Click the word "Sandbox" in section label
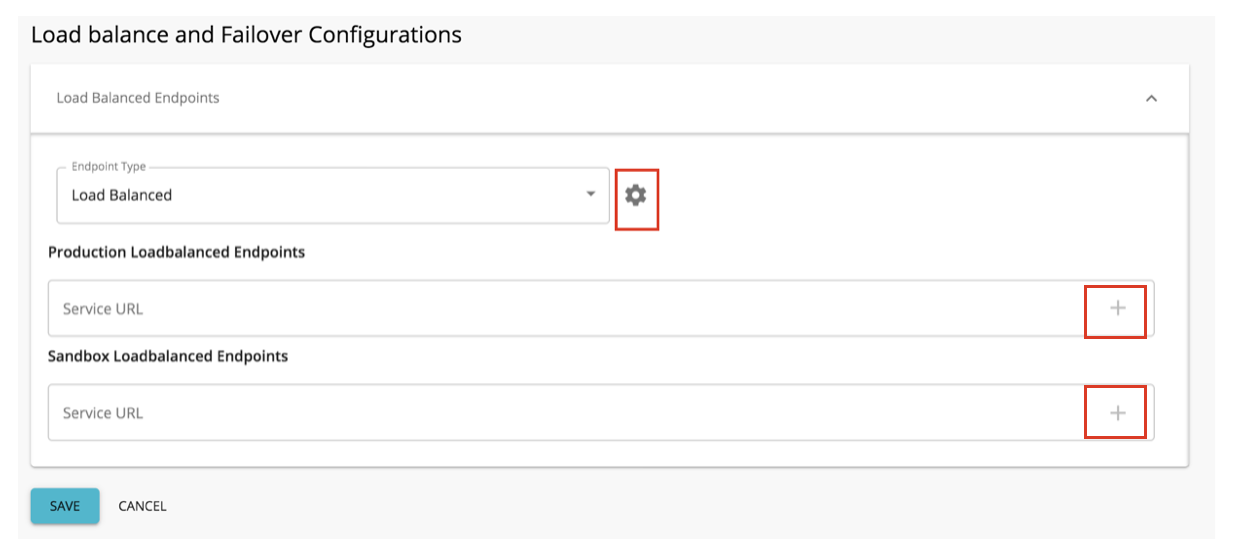1234x558 pixels. tap(79, 356)
